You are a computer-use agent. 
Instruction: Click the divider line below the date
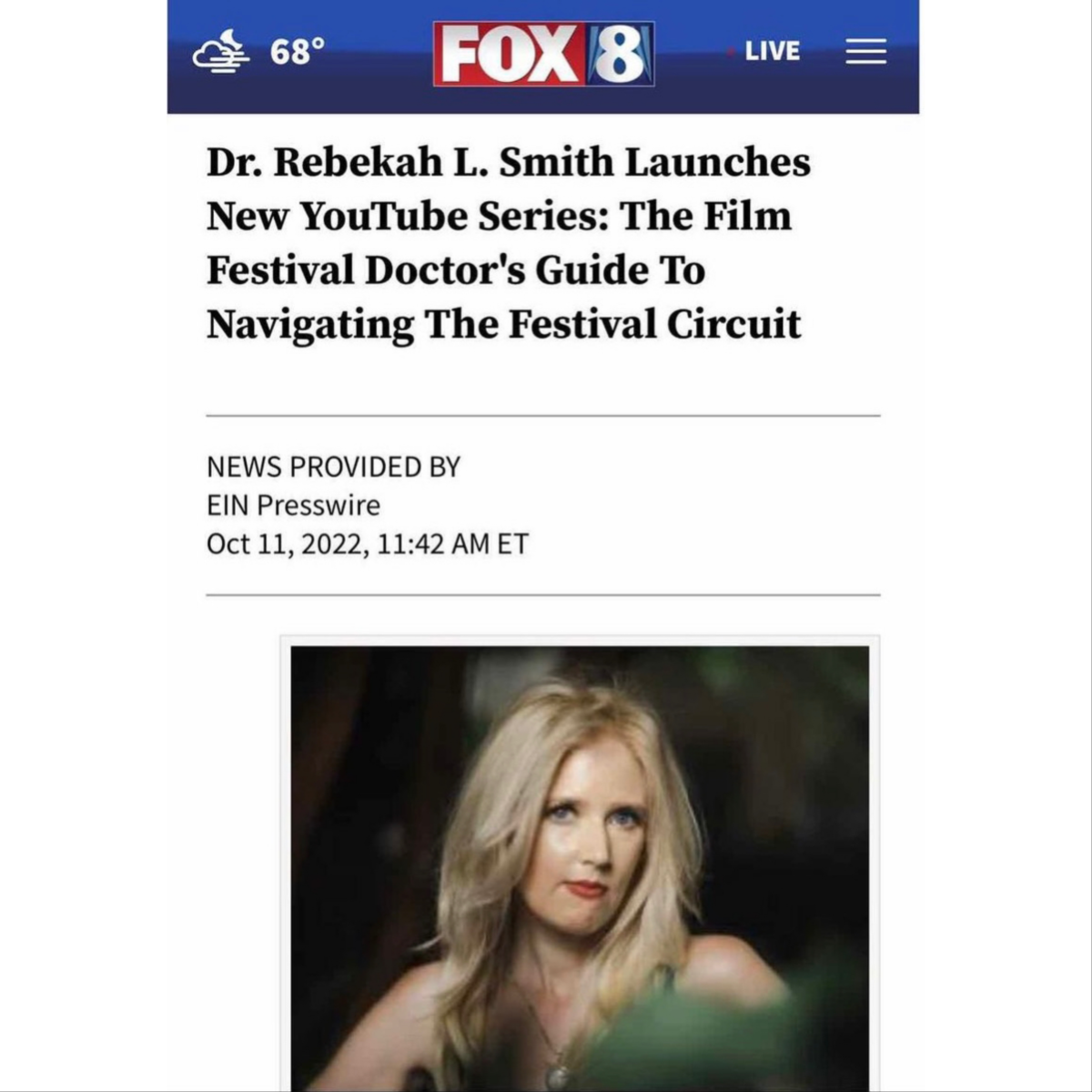[543, 595]
